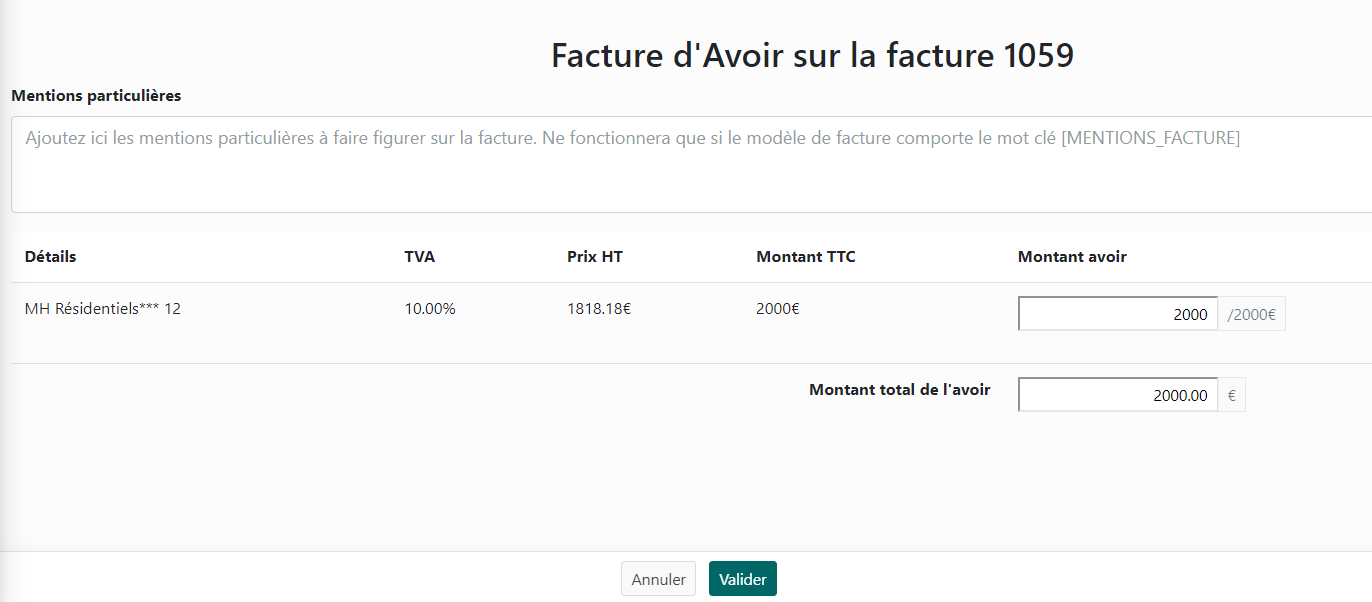Click the € symbol beside the total field
This screenshot has width=1372, height=602.
[1231, 395]
